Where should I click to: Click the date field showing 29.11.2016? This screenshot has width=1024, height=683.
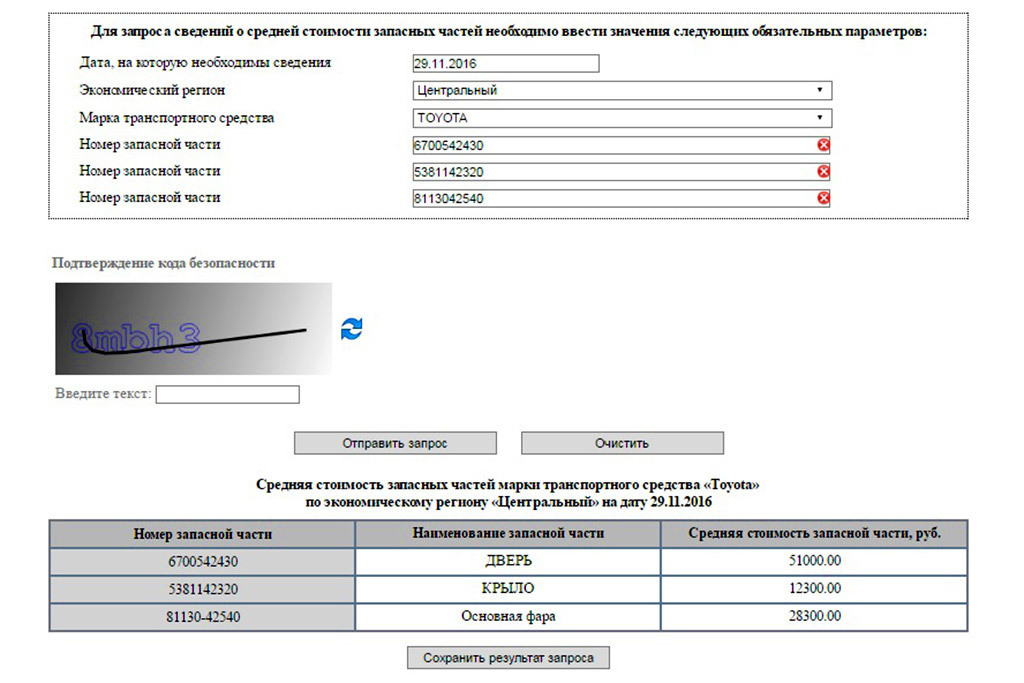(505, 64)
